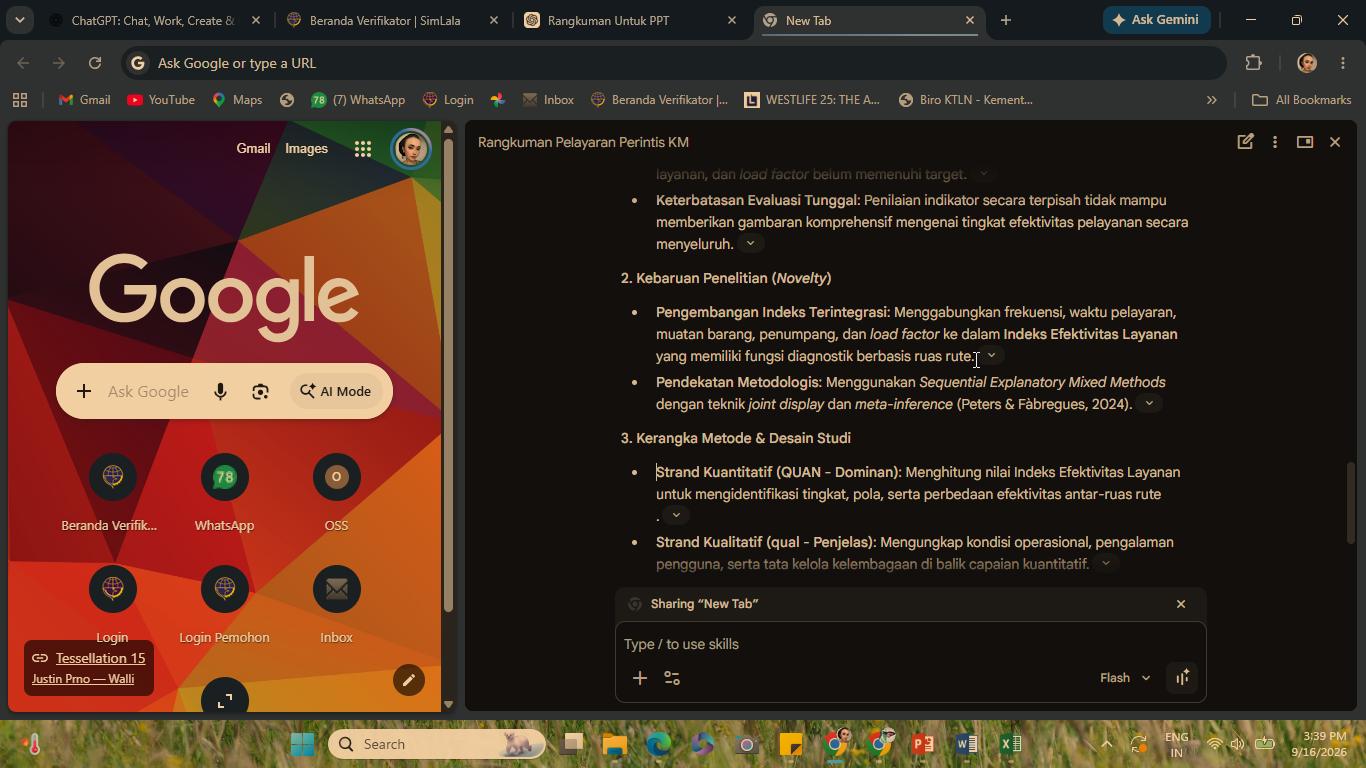
Task: Expand citation after Keterbatasan Evaluasi Tunggal paragraph
Action: click(750, 244)
